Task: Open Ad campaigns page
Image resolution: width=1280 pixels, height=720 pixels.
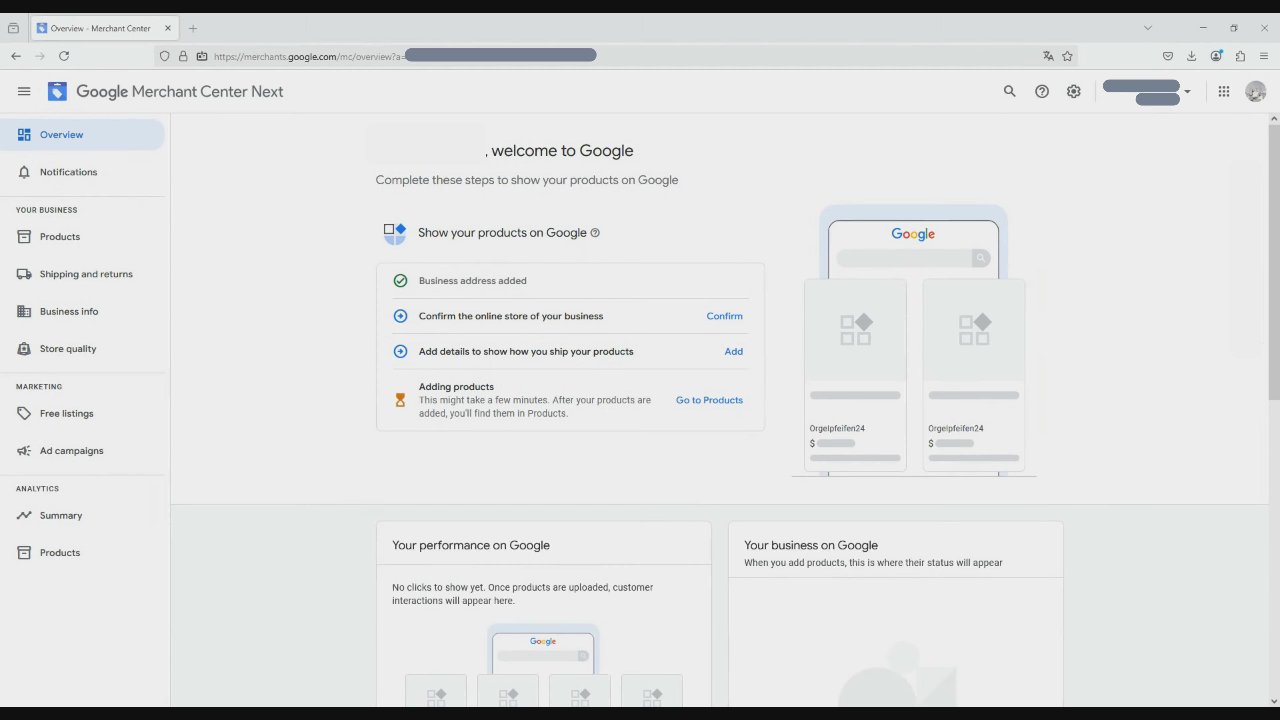Action: 82,451
